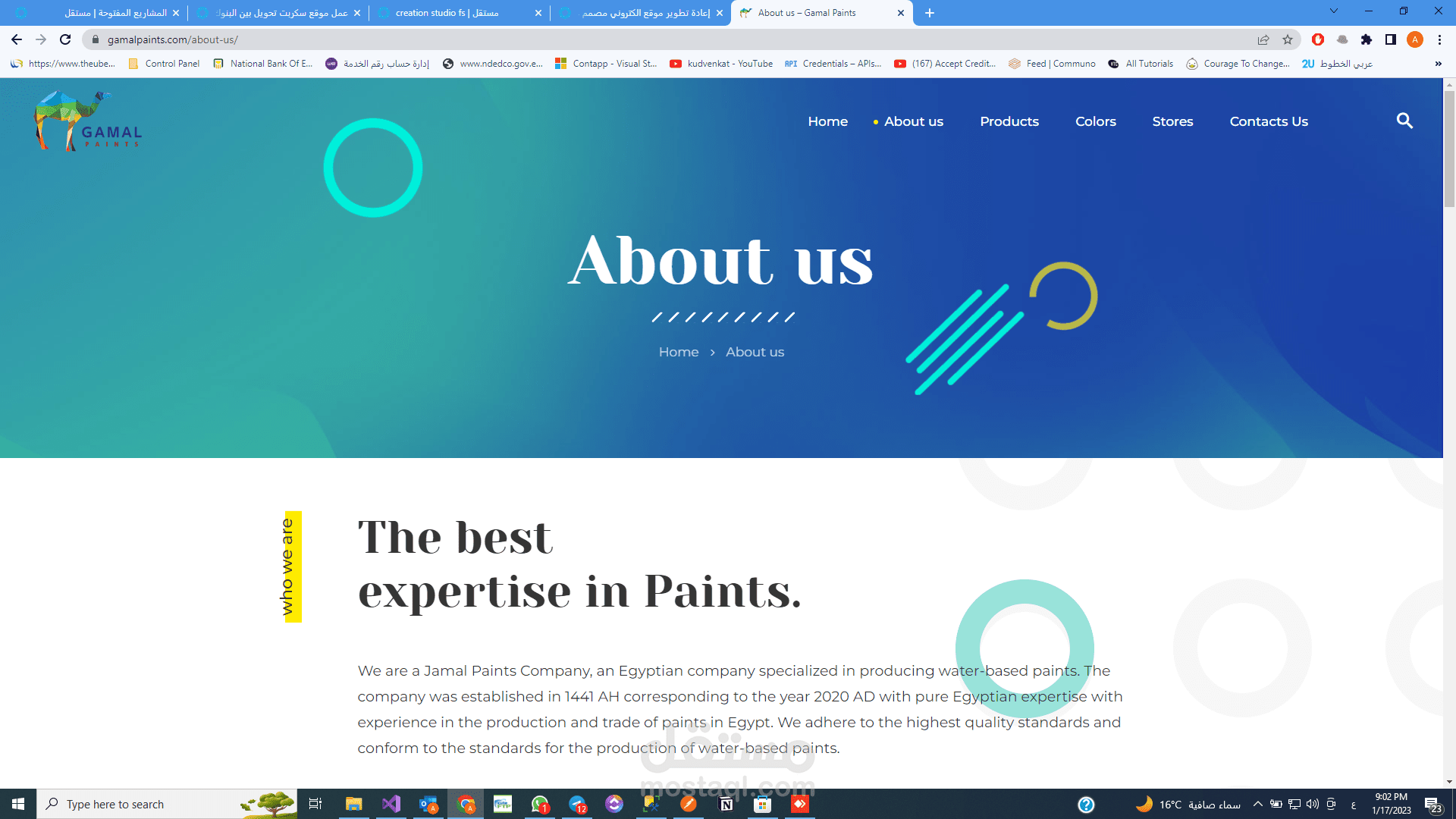Open Chrome's three-dot menu
The height and width of the screenshot is (819, 1456).
1439,39
